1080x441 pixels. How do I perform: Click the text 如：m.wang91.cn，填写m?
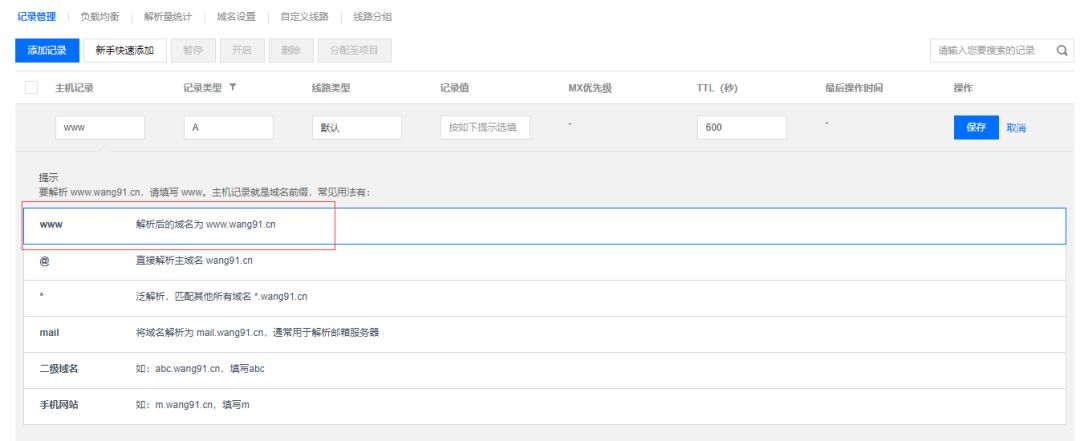coord(193,405)
